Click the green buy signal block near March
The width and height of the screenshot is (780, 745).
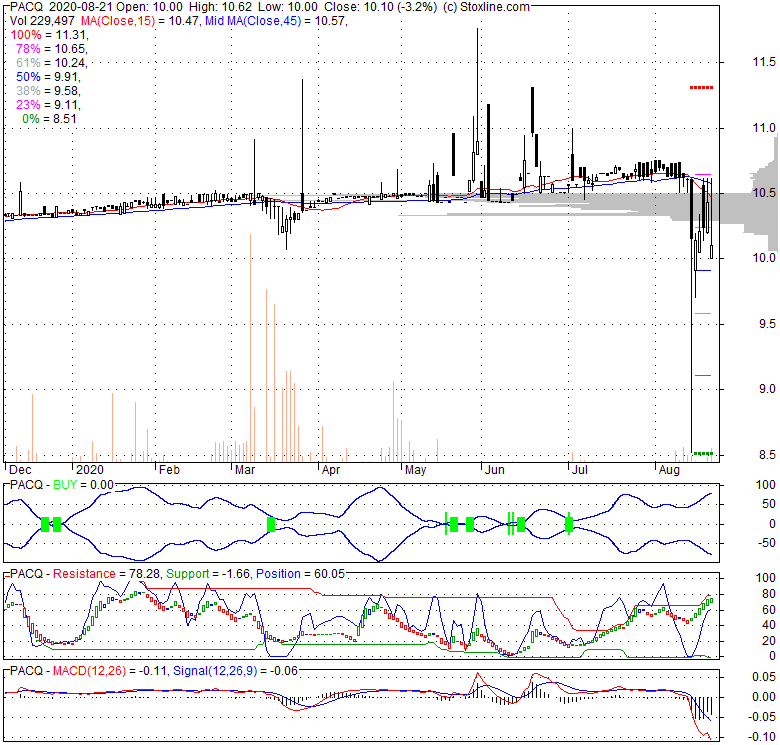(271, 524)
